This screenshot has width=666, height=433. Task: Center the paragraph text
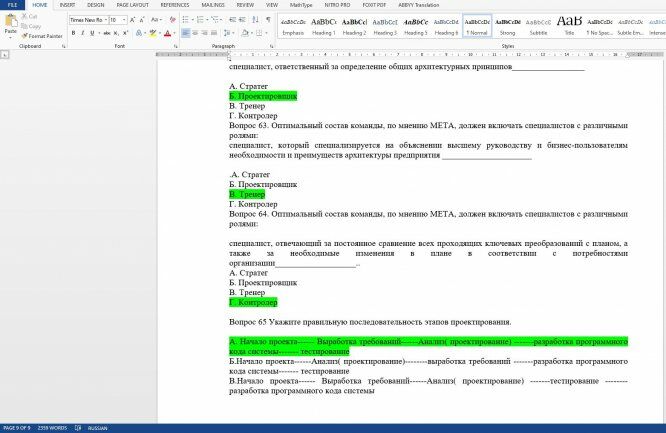pos(195,33)
